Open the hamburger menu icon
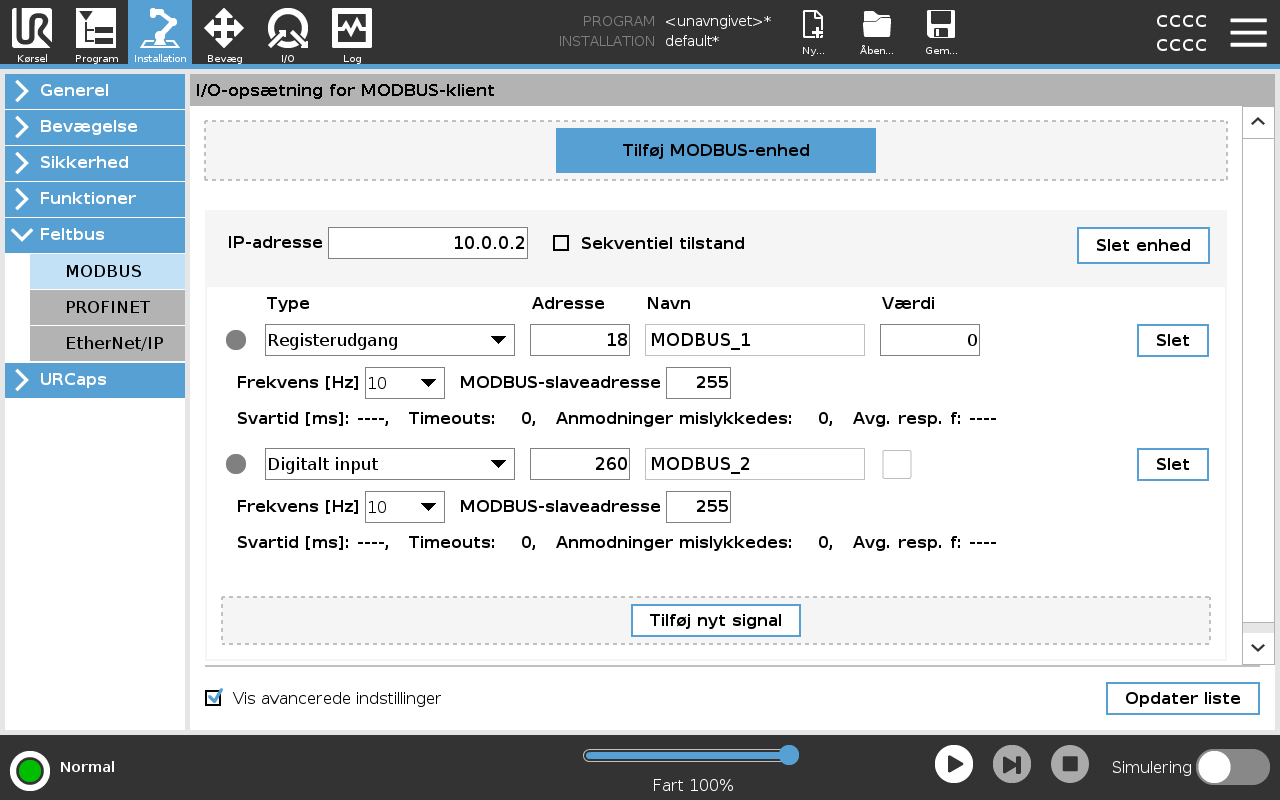This screenshot has width=1280, height=800. (x=1248, y=32)
